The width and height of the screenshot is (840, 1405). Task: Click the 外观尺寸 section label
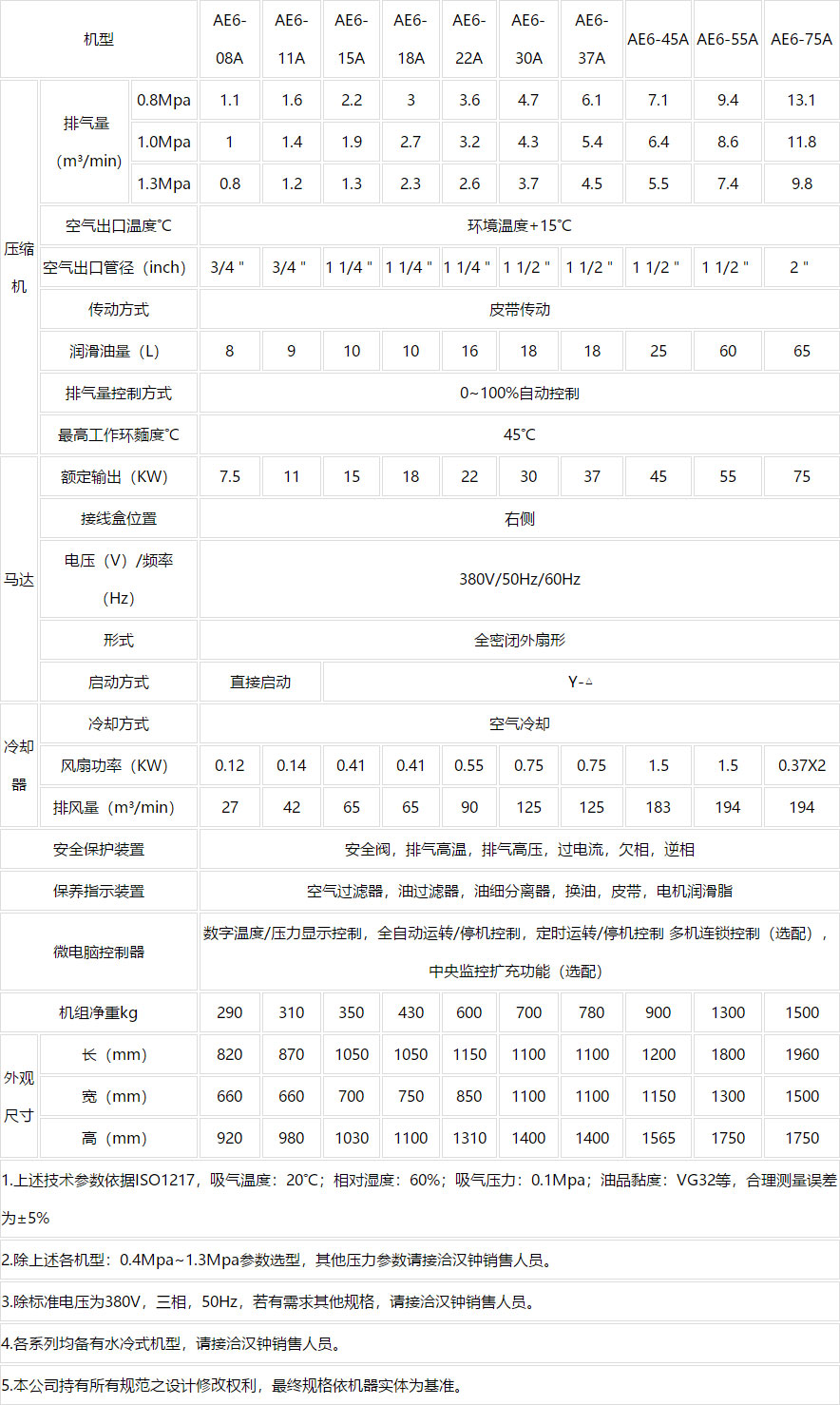tap(19, 1095)
